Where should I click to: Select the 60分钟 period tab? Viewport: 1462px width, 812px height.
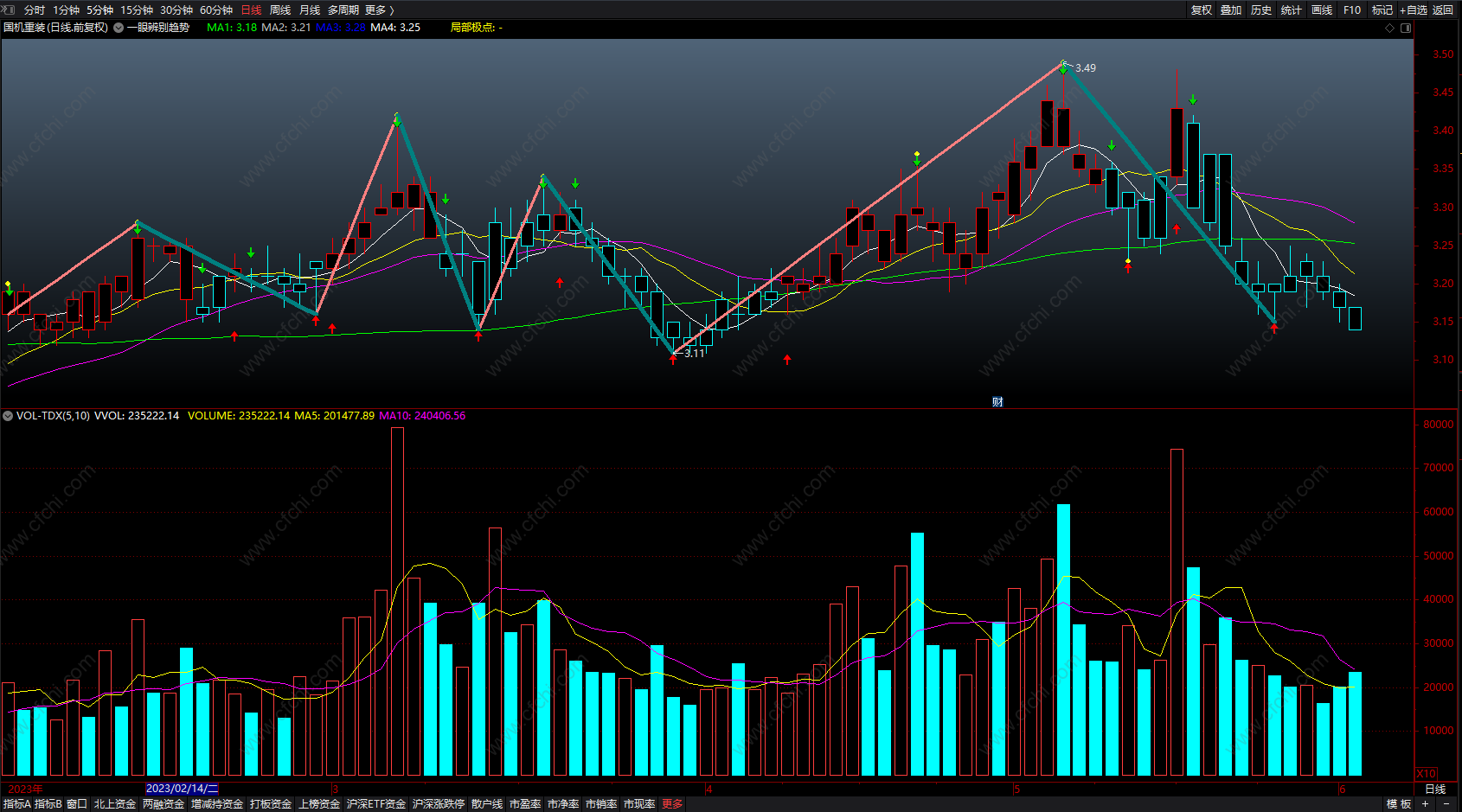[x=216, y=10]
